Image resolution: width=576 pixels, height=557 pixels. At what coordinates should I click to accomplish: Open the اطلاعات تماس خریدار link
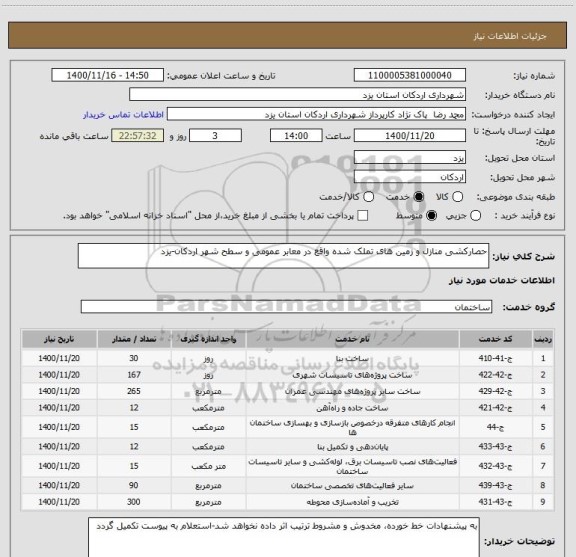point(123,115)
